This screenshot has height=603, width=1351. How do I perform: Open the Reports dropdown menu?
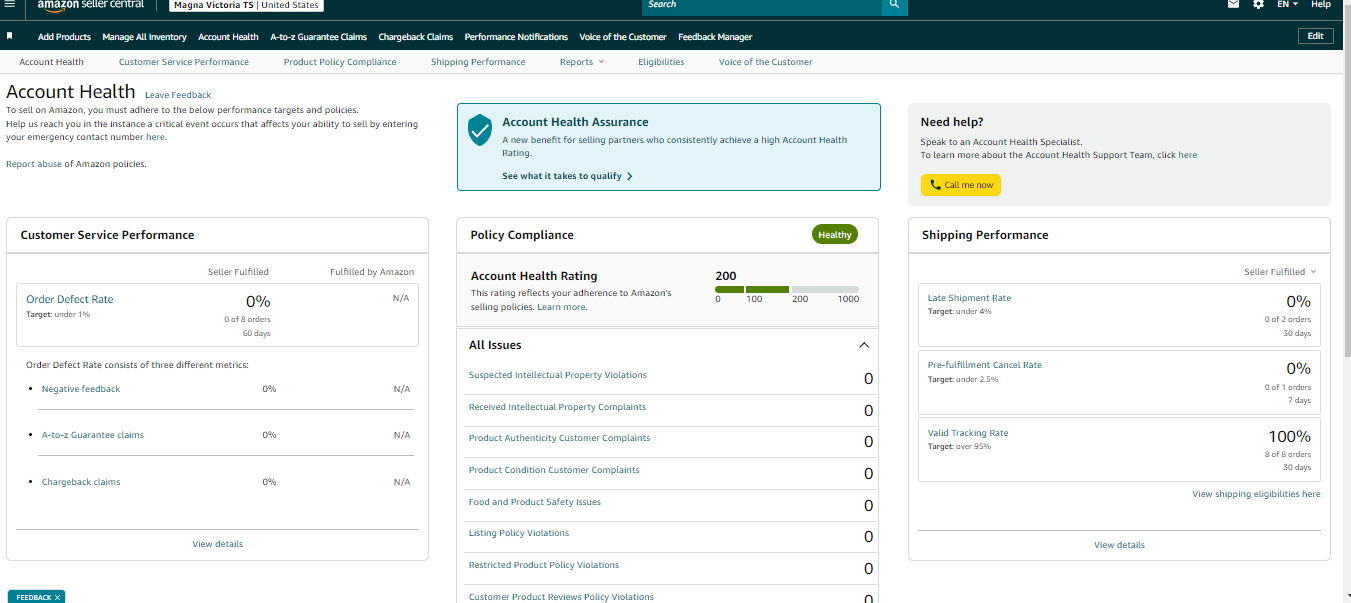(582, 62)
